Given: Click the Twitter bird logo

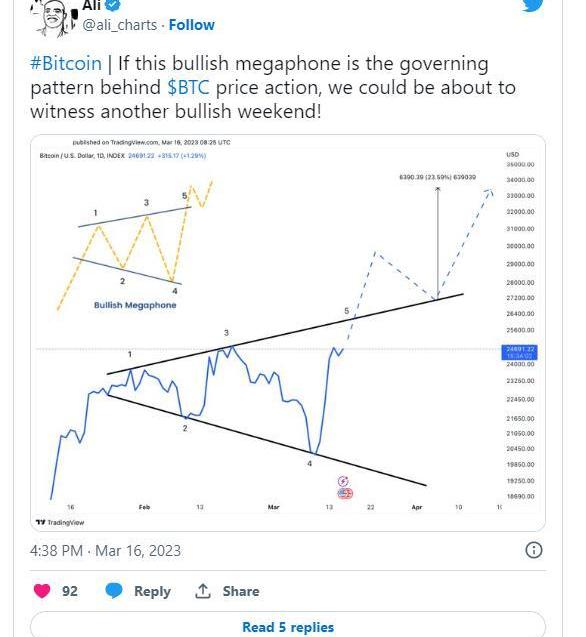Looking at the screenshot, I should [x=533, y=5].
